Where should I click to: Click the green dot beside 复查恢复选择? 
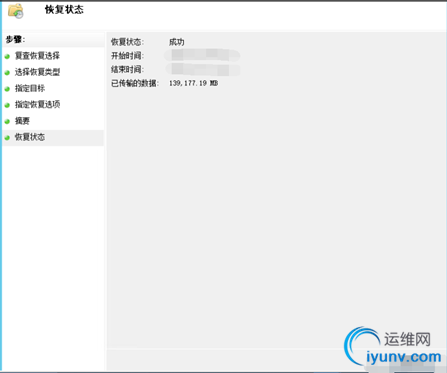tap(7, 56)
